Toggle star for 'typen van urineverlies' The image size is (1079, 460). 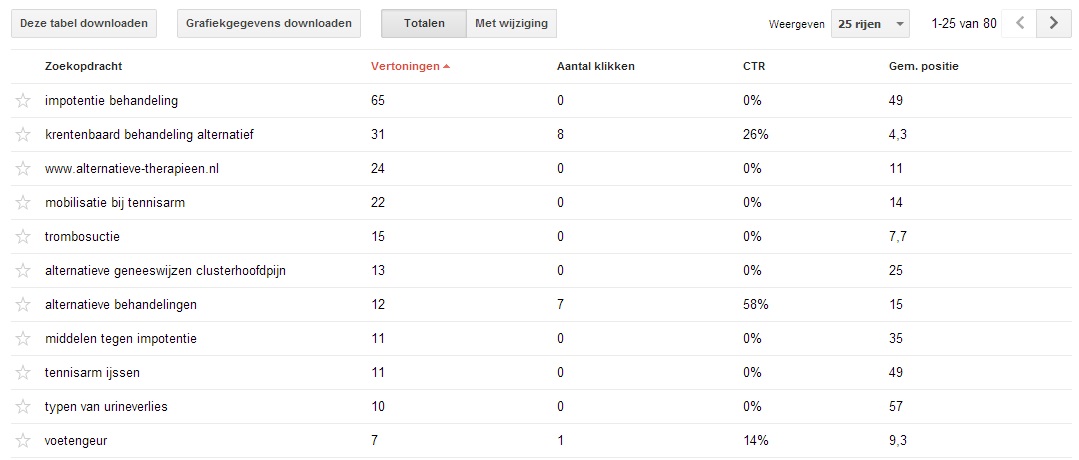tap(23, 407)
